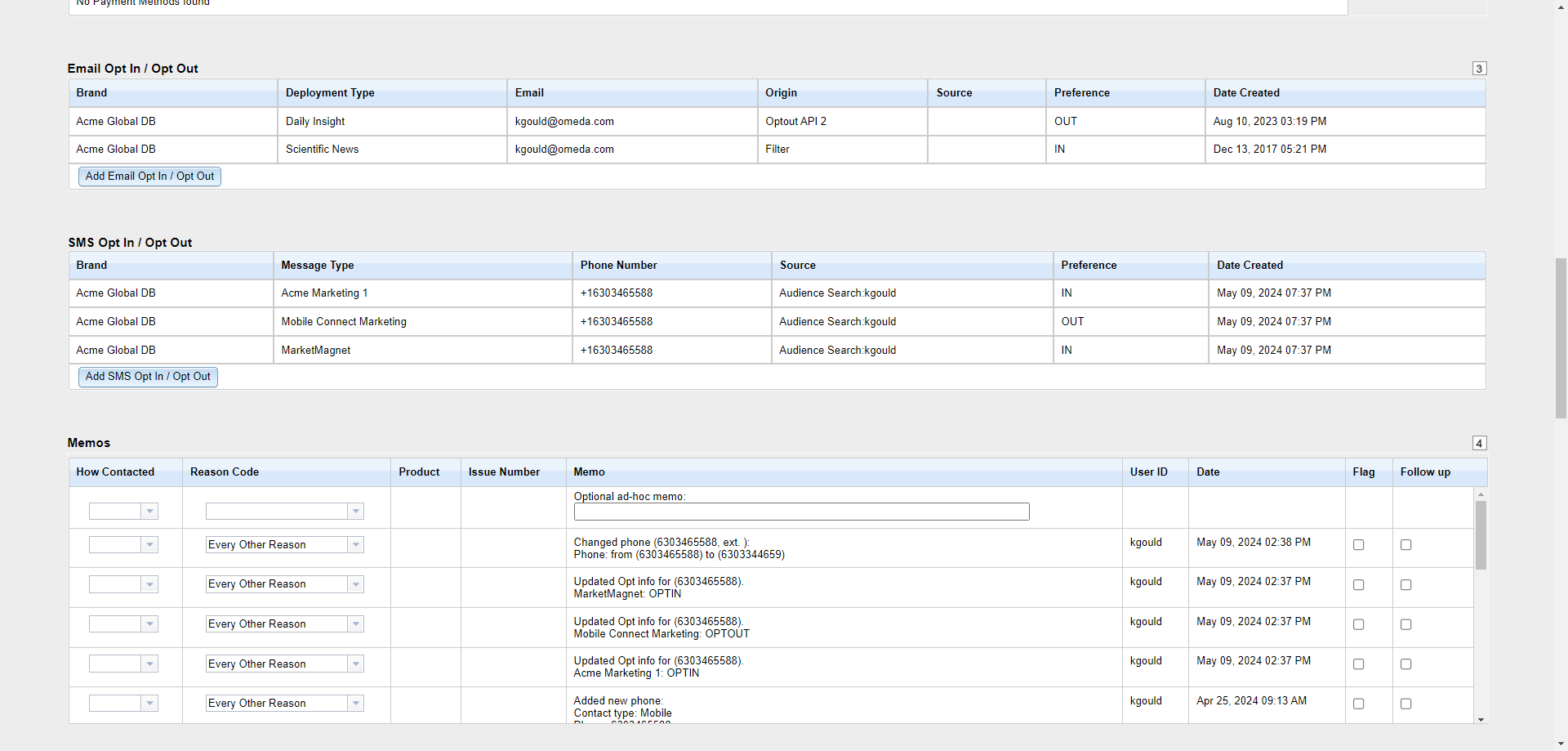This screenshot has height=751, width=1568.
Task: Click into the Optional ad-hoc memo text field
Action: [800, 512]
